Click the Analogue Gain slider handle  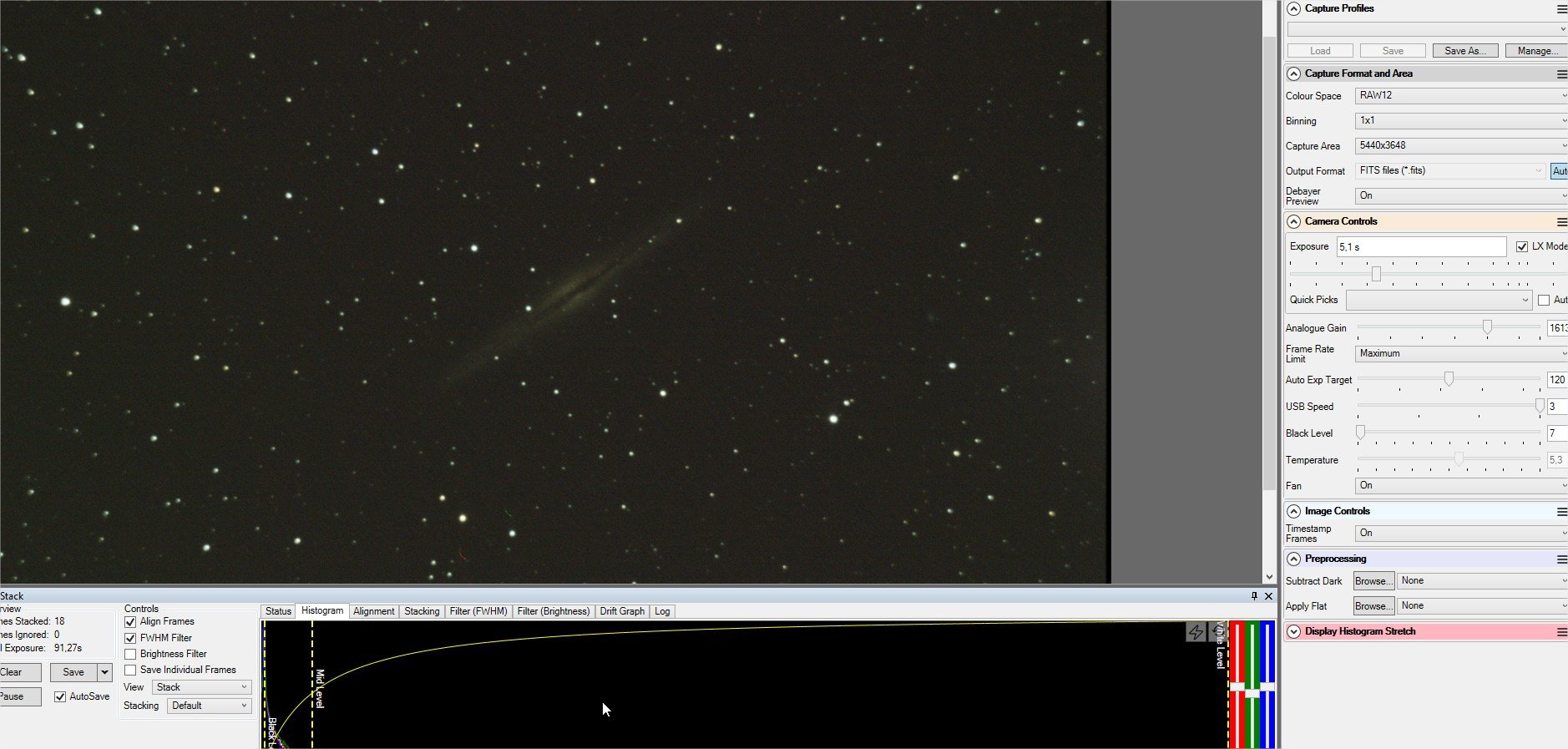[1487, 327]
